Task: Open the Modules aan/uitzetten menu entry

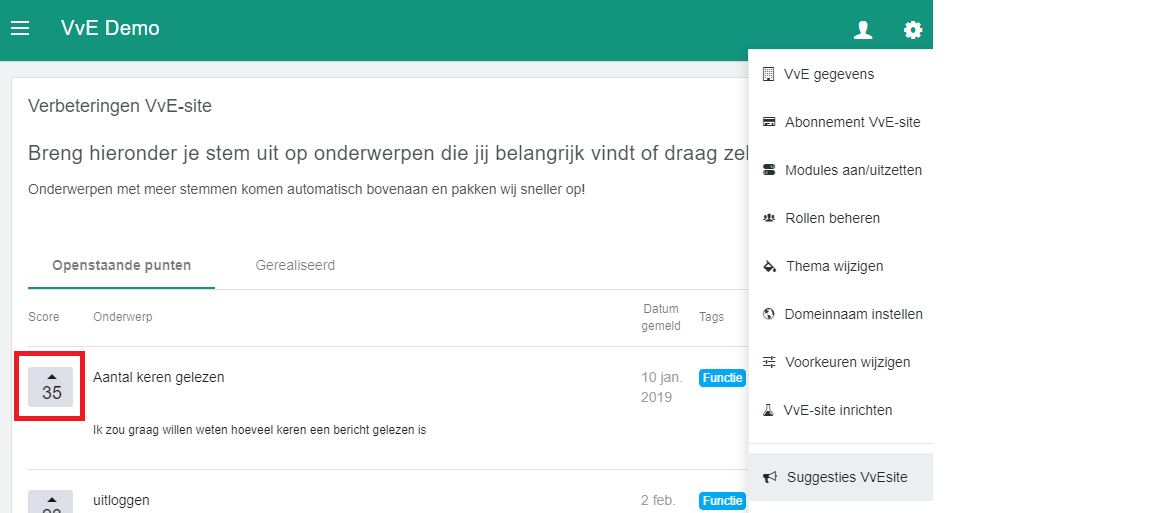Action: tap(853, 170)
